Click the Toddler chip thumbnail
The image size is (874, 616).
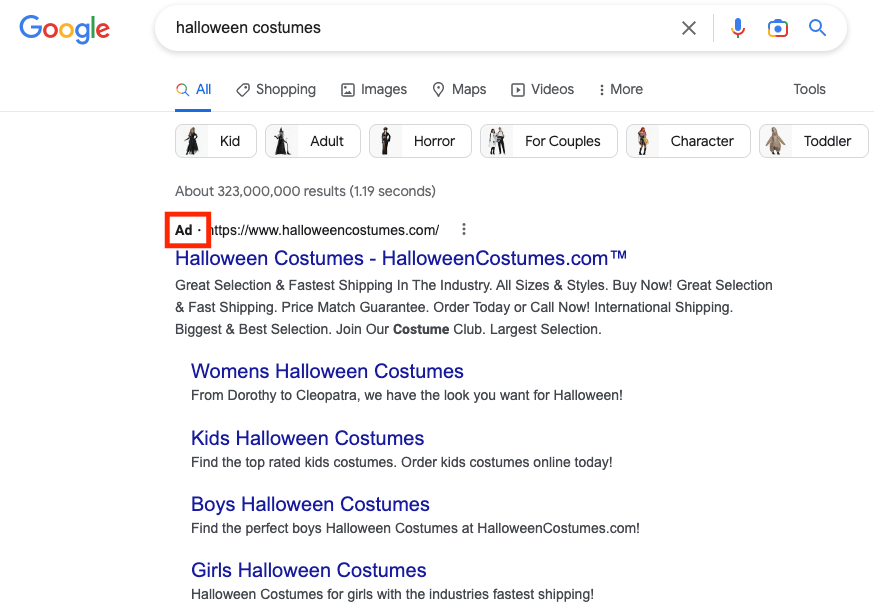[775, 141]
